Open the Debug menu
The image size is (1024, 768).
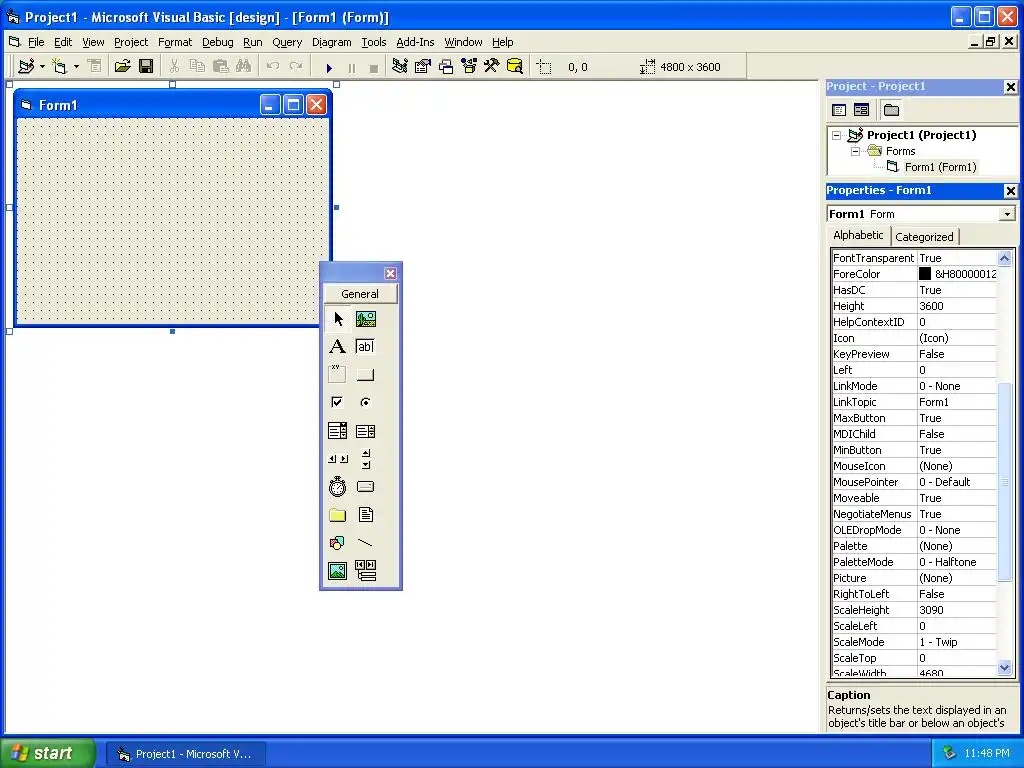[217, 42]
